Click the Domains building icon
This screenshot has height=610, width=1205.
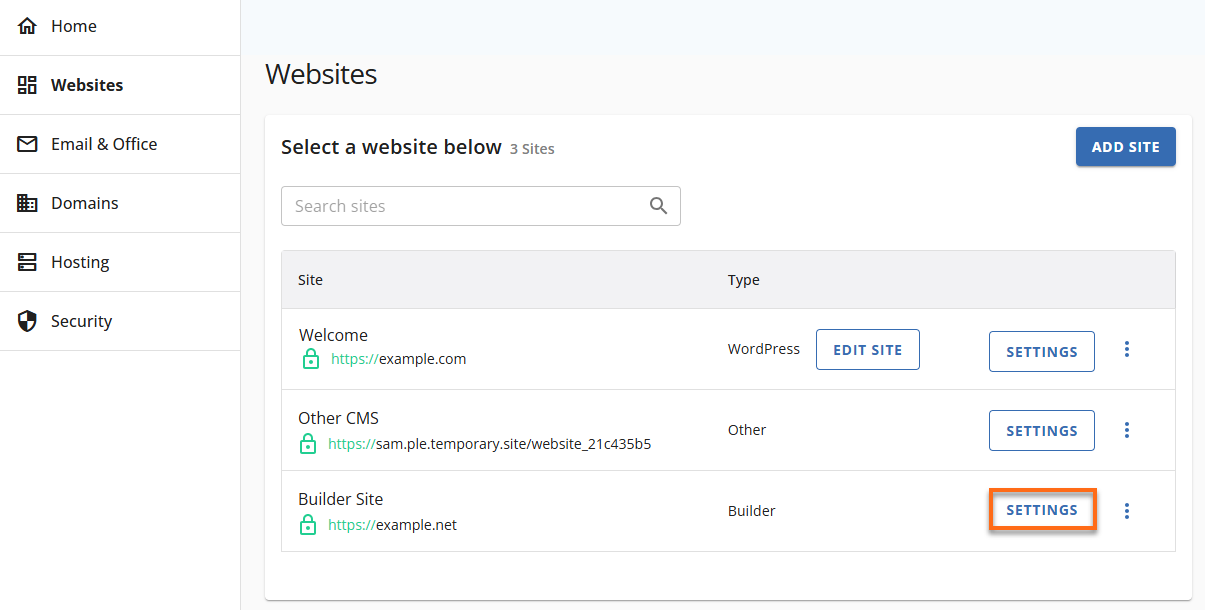[x=27, y=203]
